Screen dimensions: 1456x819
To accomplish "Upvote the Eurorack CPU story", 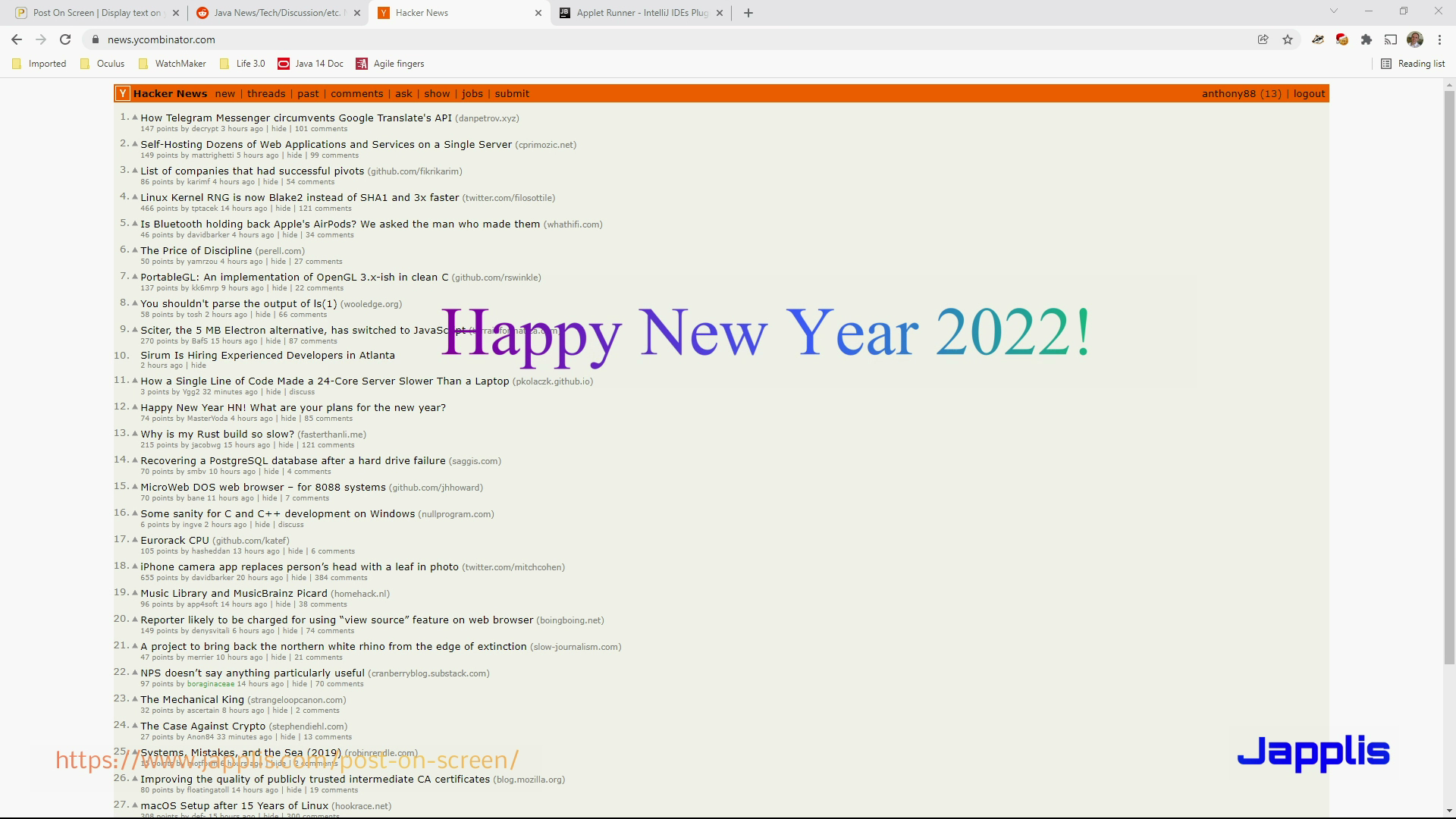I will tap(135, 540).
